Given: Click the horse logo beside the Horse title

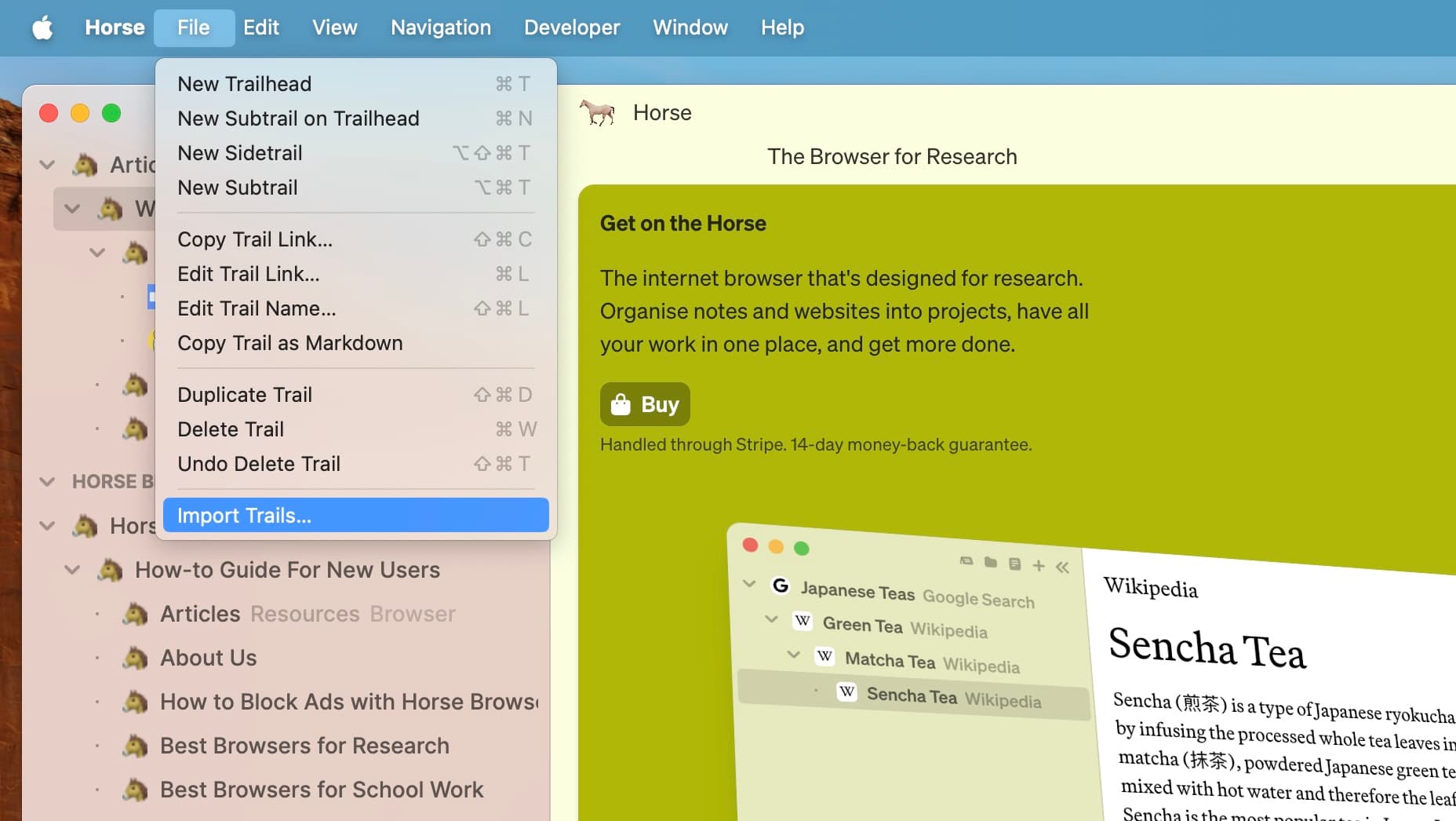Looking at the screenshot, I should pyautogui.click(x=598, y=113).
